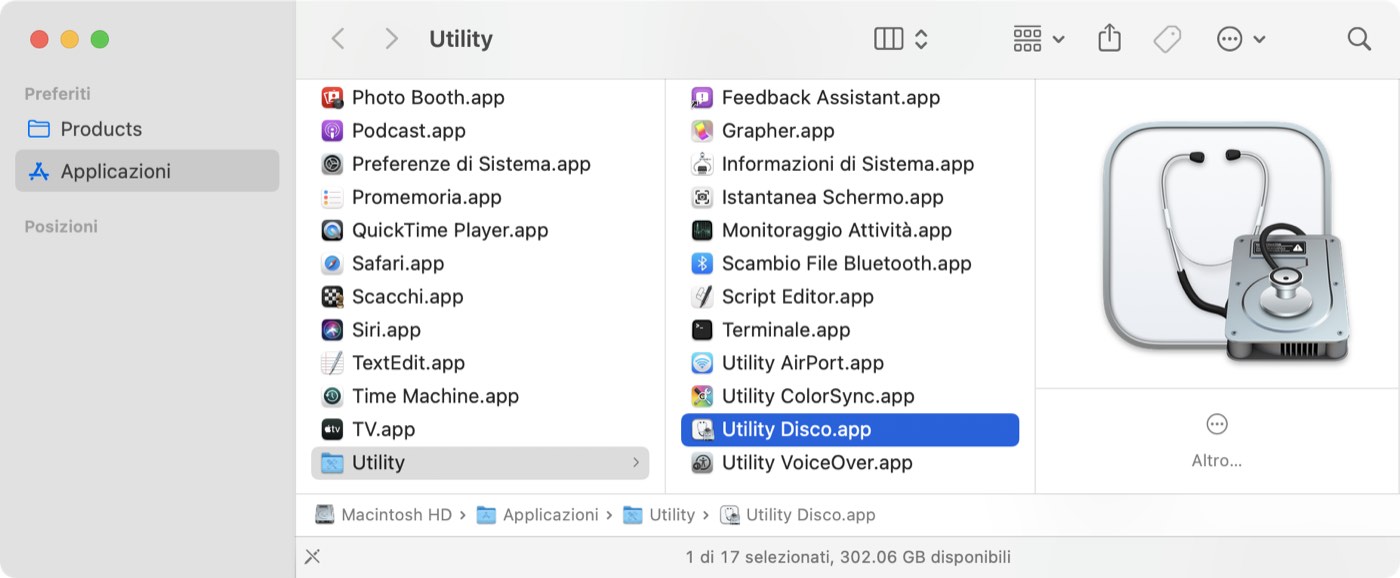Click the QuickTime Player icon
The image size is (1400, 578).
[x=332, y=230]
